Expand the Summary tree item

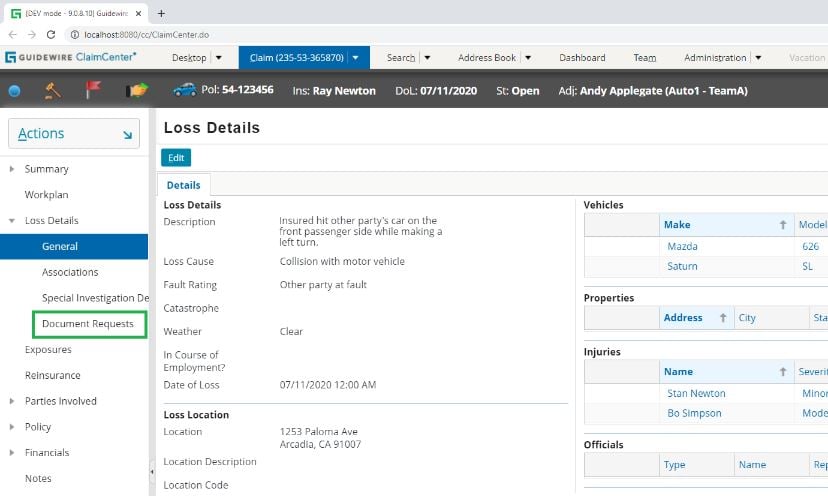pyautogui.click(x=12, y=169)
